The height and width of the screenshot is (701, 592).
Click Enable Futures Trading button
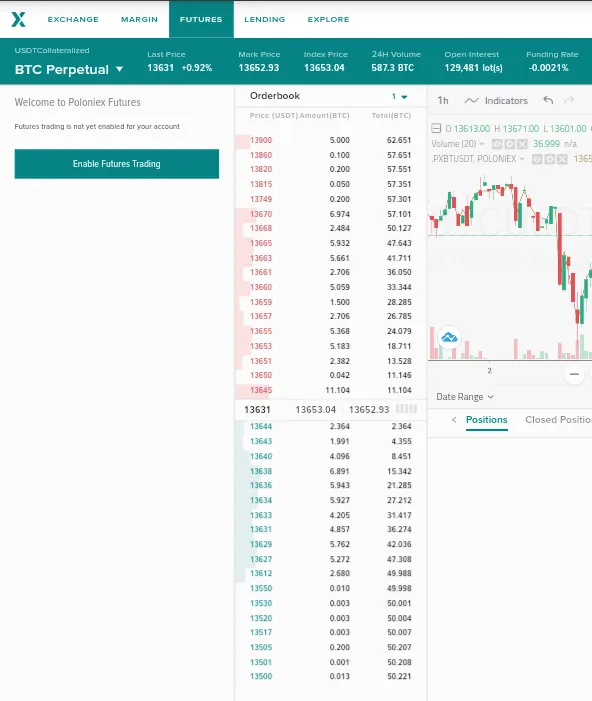(117, 164)
